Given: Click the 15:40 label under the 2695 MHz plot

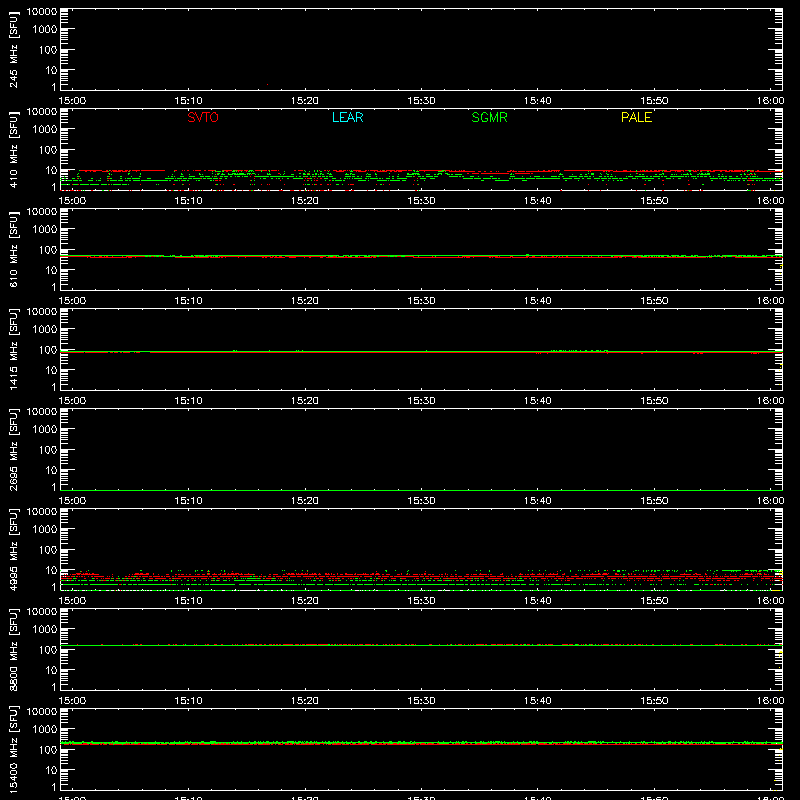Looking at the screenshot, I should (x=538, y=501).
